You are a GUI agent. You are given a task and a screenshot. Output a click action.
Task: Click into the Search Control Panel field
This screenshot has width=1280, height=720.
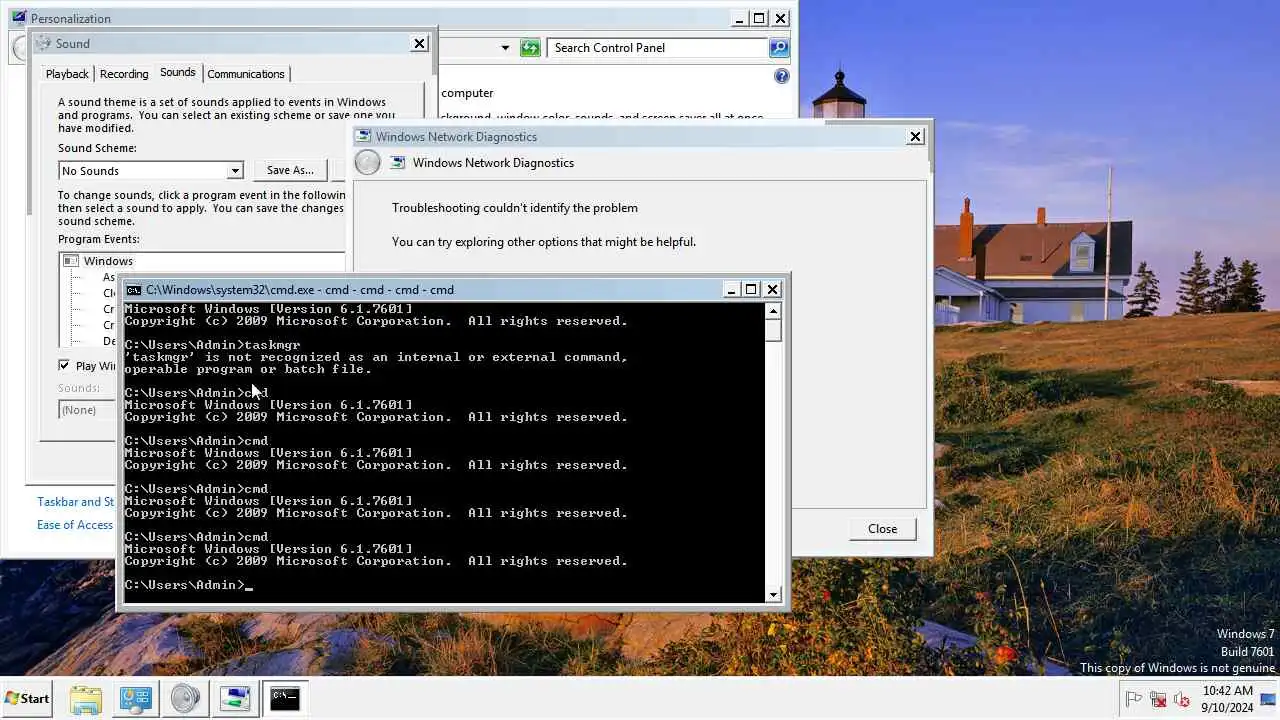click(x=658, y=48)
